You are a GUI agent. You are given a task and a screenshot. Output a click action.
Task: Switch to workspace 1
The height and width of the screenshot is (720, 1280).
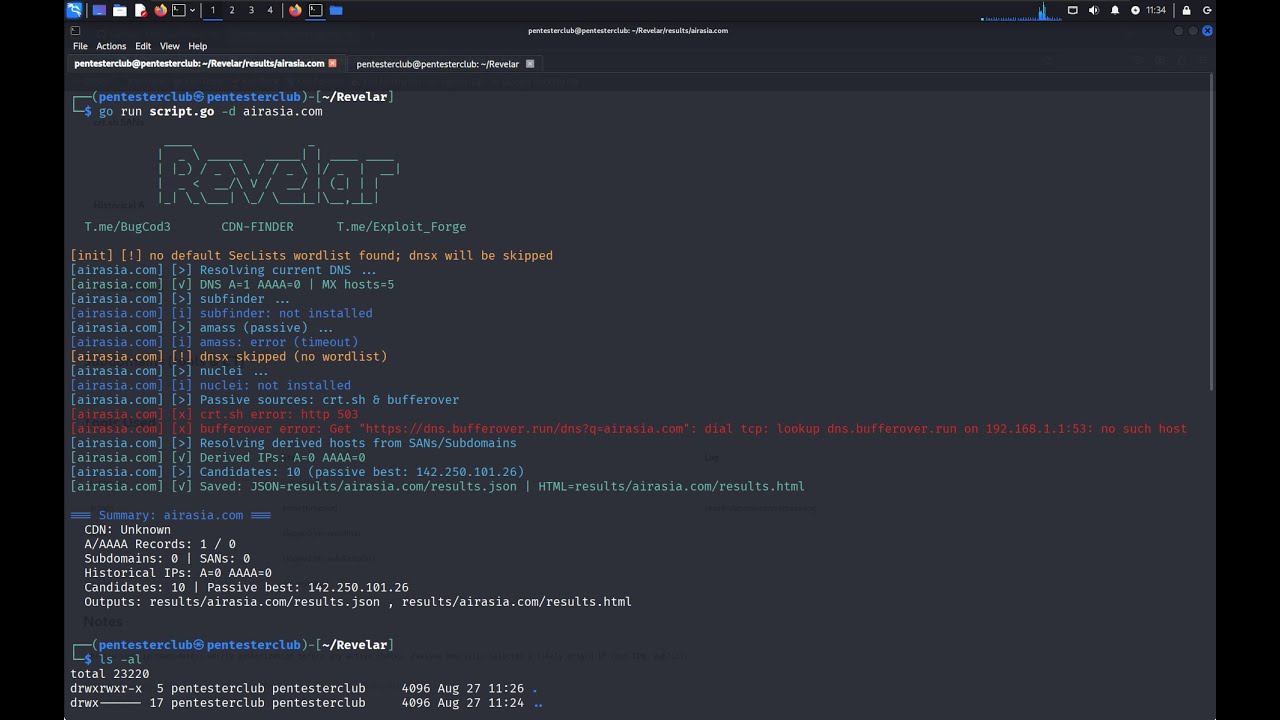pos(212,10)
